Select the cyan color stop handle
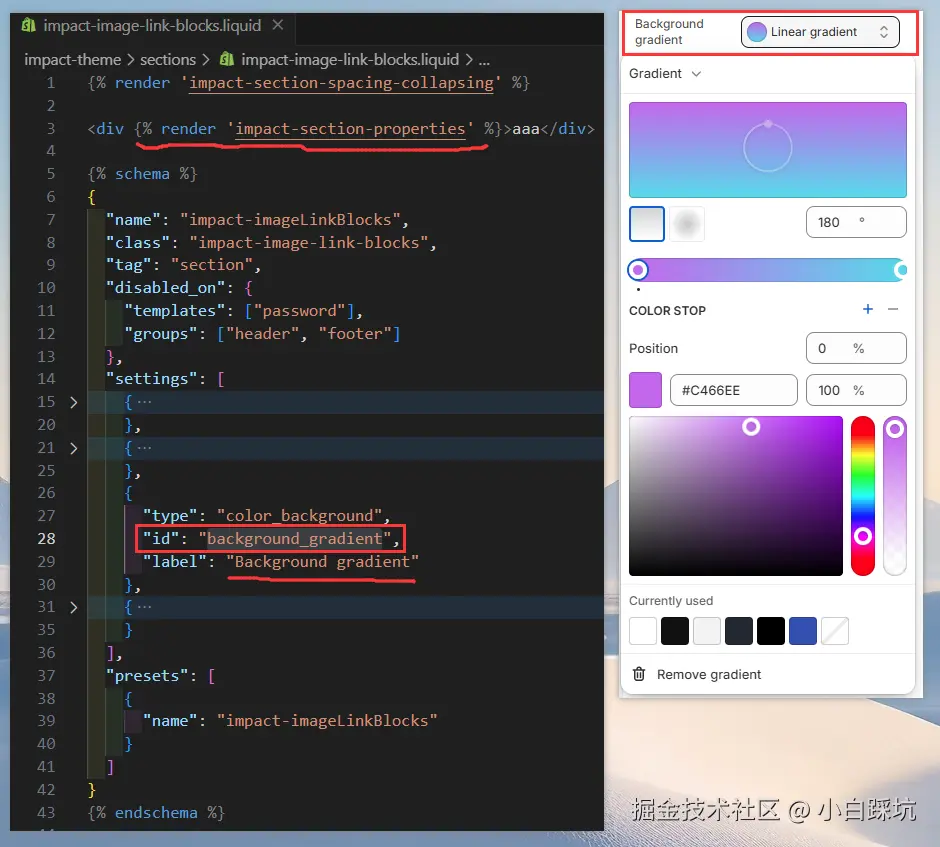This screenshot has width=940, height=847. [901, 270]
